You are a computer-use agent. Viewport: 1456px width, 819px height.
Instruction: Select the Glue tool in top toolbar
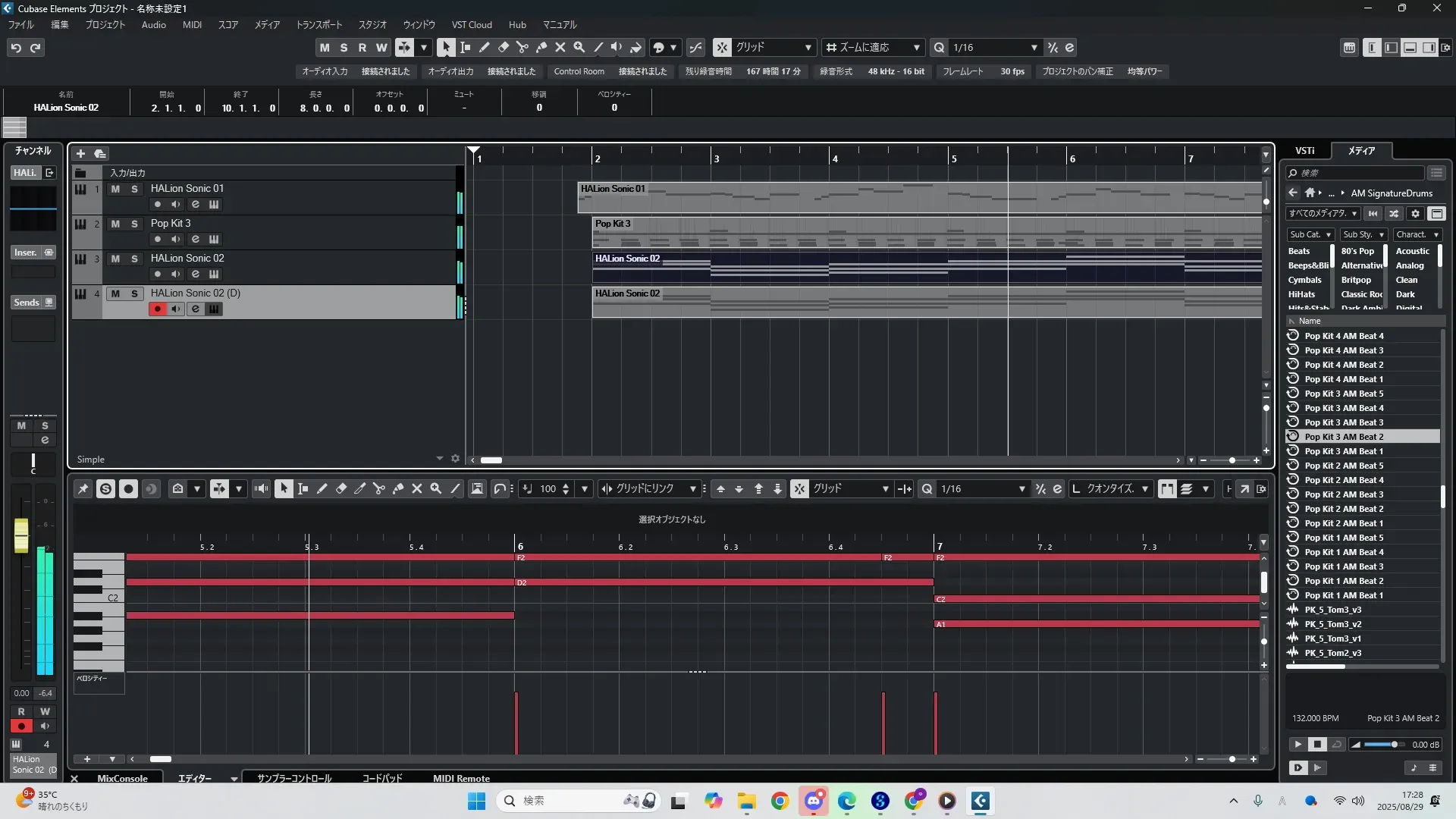[541, 47]
